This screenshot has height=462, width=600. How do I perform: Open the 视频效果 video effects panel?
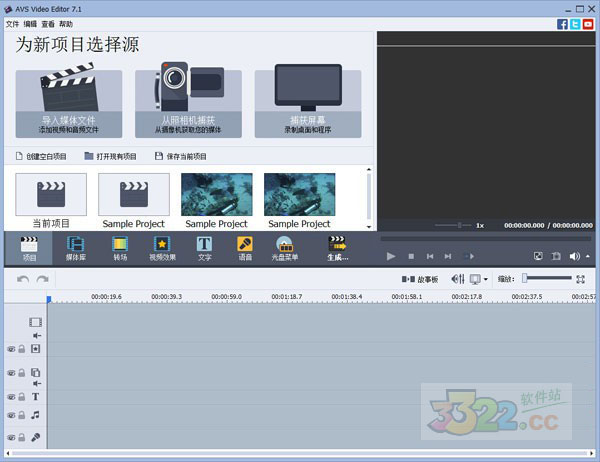(x=161, y=248)
